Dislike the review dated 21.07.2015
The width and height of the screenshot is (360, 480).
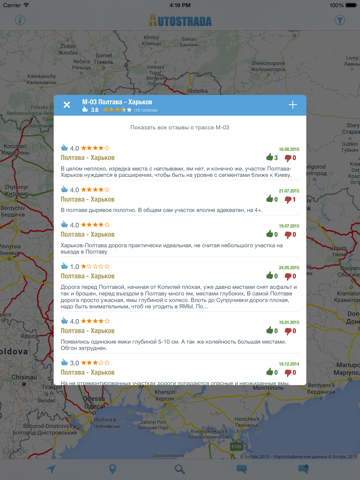pyautogui.click(x=290, y=199)
